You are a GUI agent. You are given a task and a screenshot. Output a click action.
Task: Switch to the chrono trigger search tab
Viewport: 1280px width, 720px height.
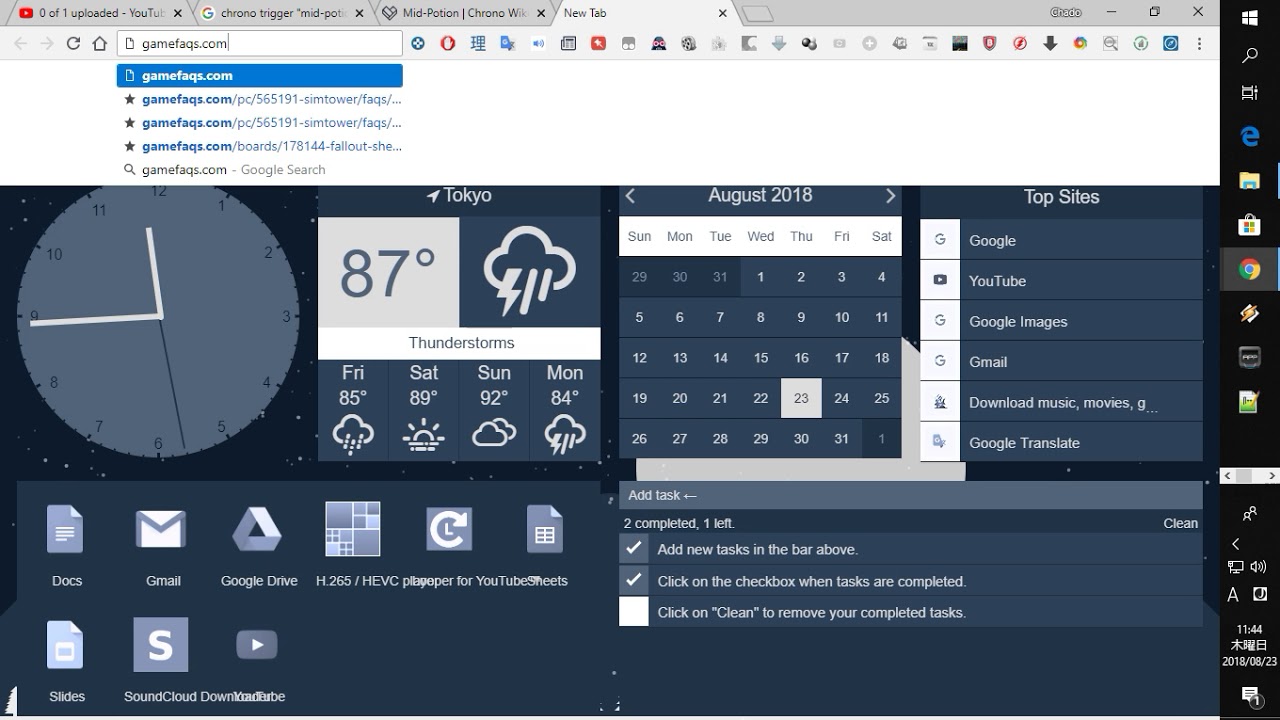click(282, 13)
